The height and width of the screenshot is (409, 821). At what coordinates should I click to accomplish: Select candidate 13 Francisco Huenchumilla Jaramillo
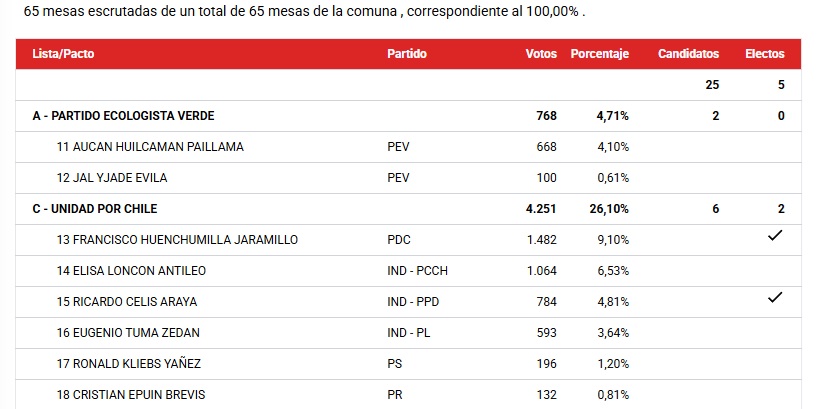tap(177, 240)
